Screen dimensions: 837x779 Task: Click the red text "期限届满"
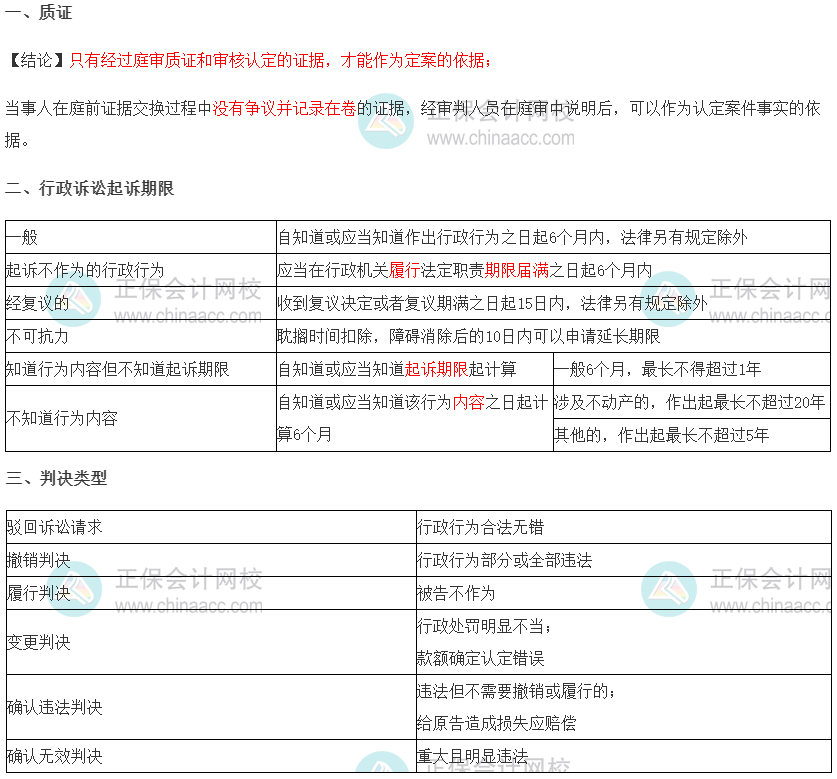coord(517,271)
